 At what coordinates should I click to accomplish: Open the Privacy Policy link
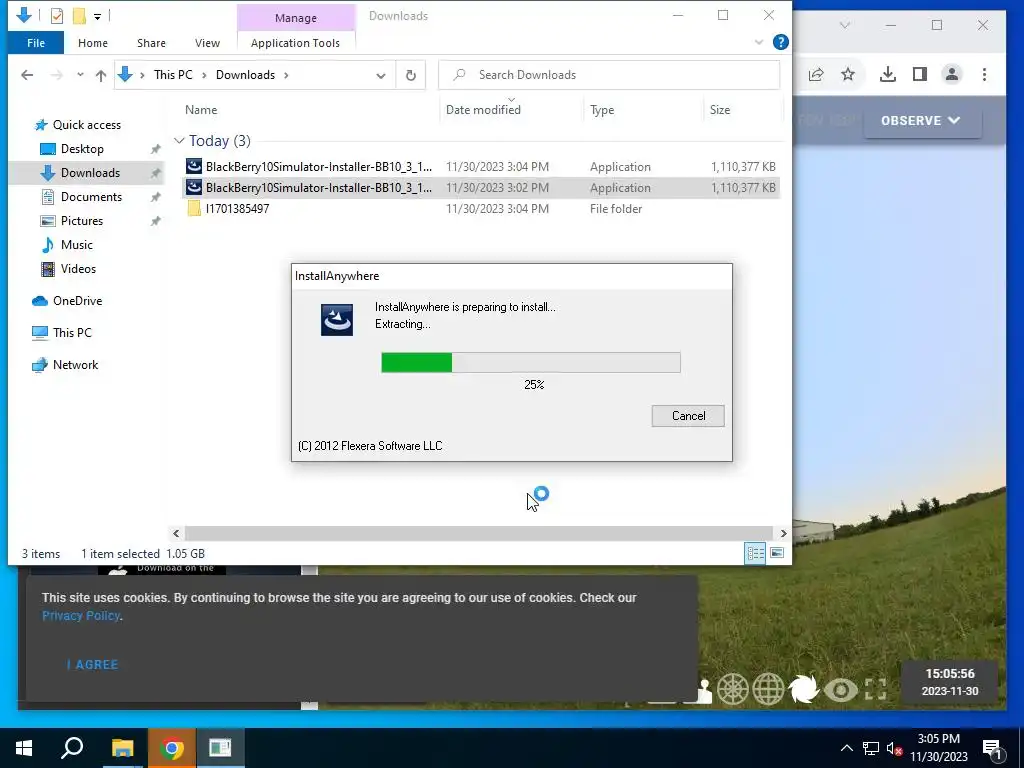click(x=81, y=616)
